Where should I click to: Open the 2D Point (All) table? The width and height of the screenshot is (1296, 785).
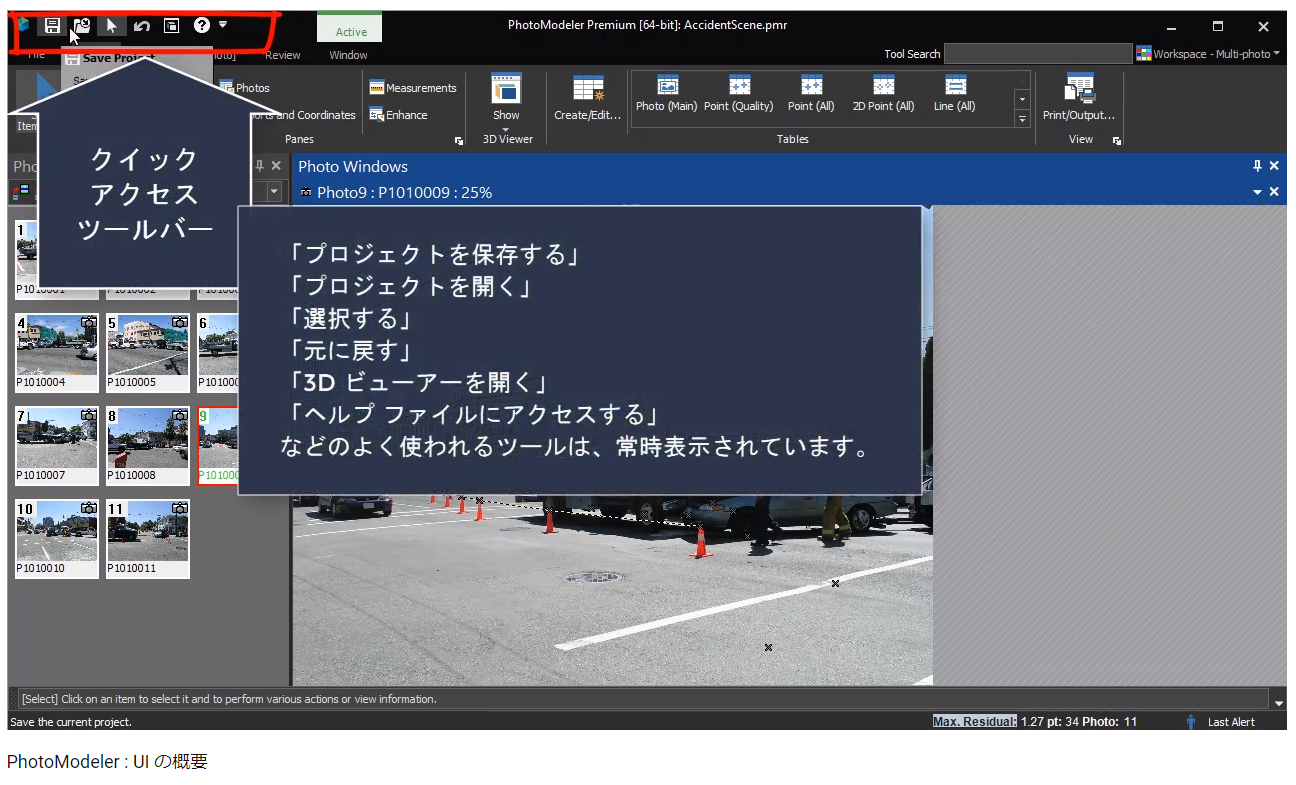tap(883, 95)
